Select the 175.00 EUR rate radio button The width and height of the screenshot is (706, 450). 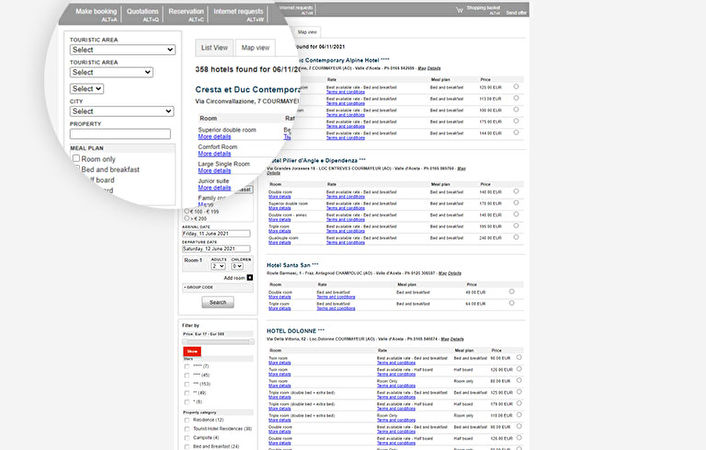coord(516,121)
